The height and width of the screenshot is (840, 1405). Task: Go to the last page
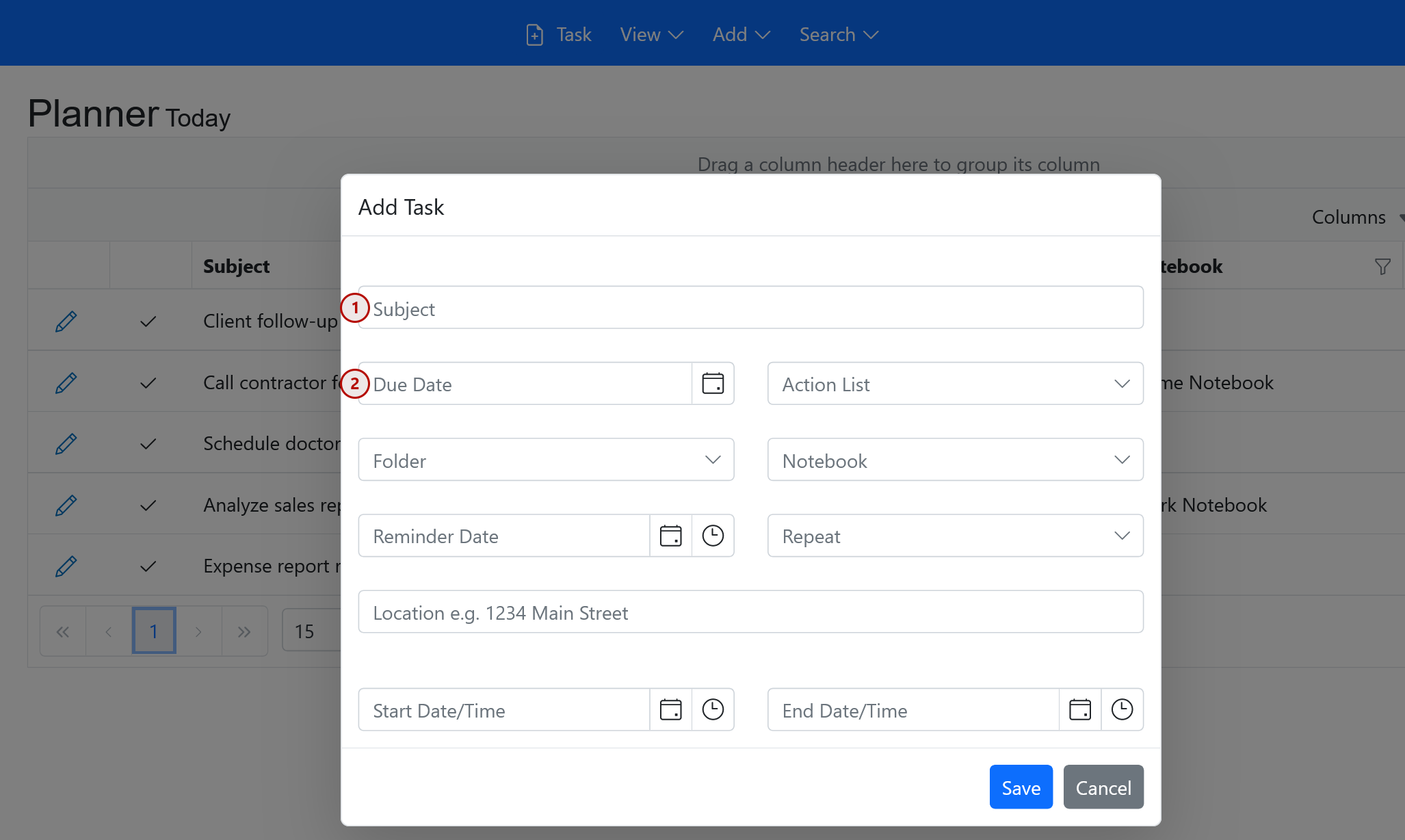244,631
